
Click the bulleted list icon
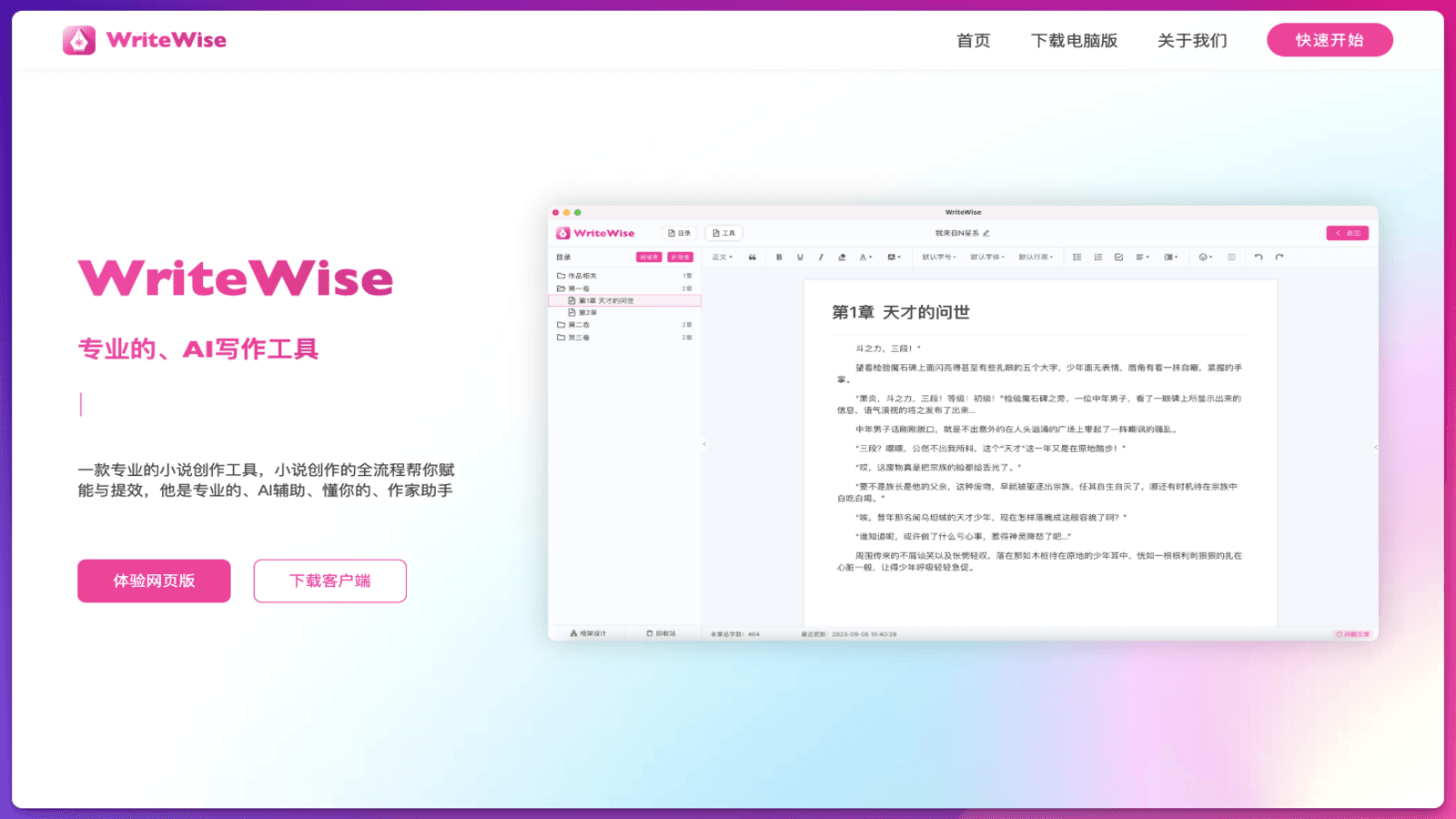click(x=1077, y=258)
